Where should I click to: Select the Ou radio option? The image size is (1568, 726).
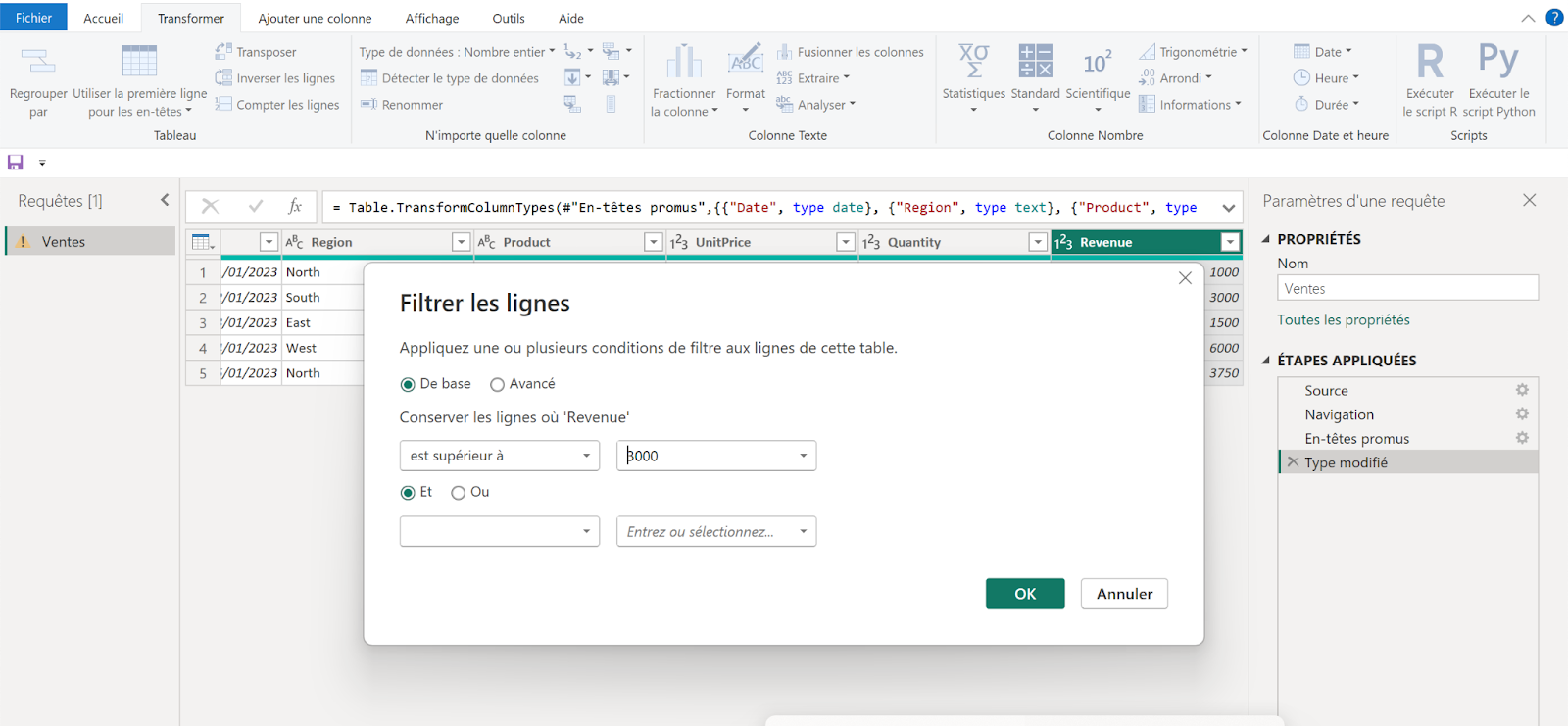coord(458,493)
